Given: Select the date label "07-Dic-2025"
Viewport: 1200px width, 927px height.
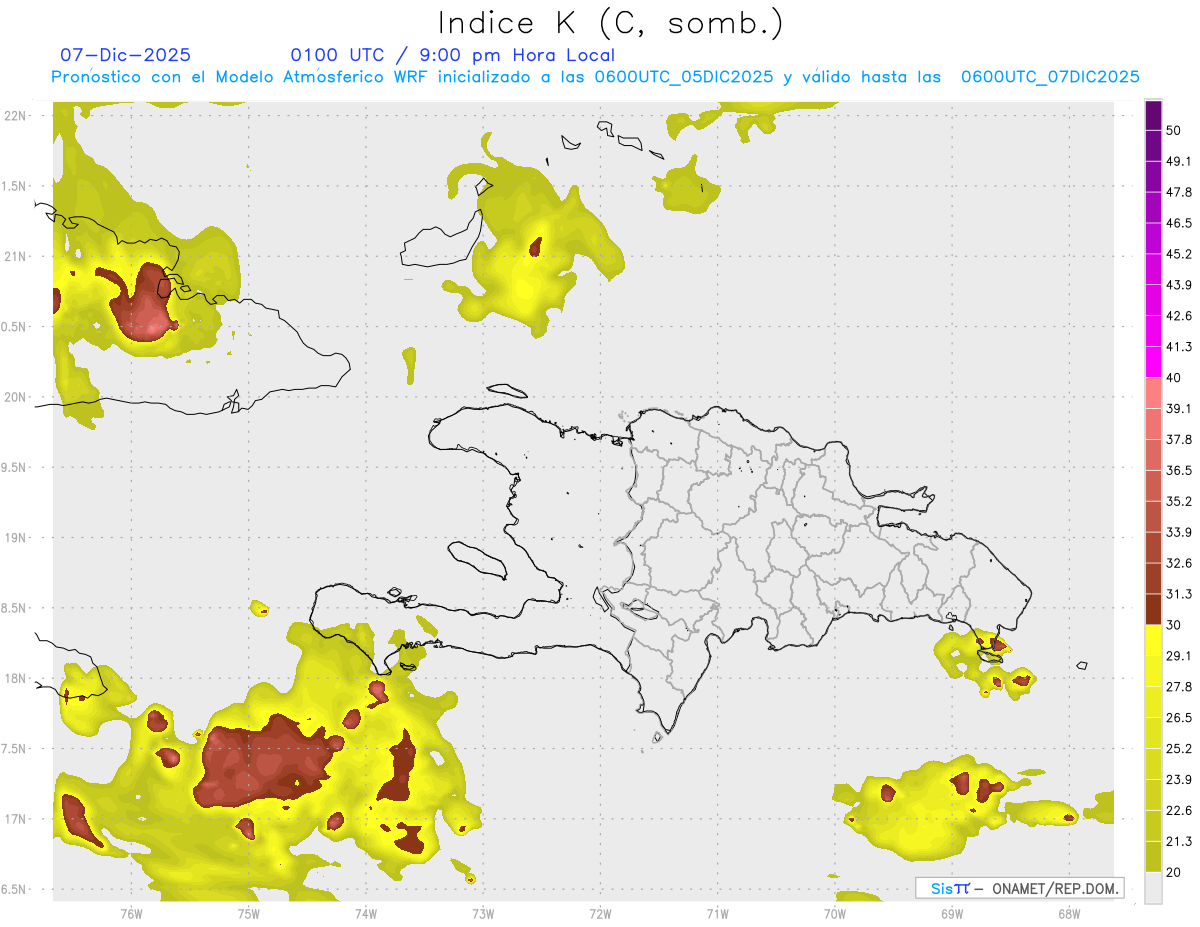Looking at the screenshot, I should pos(125,55).
